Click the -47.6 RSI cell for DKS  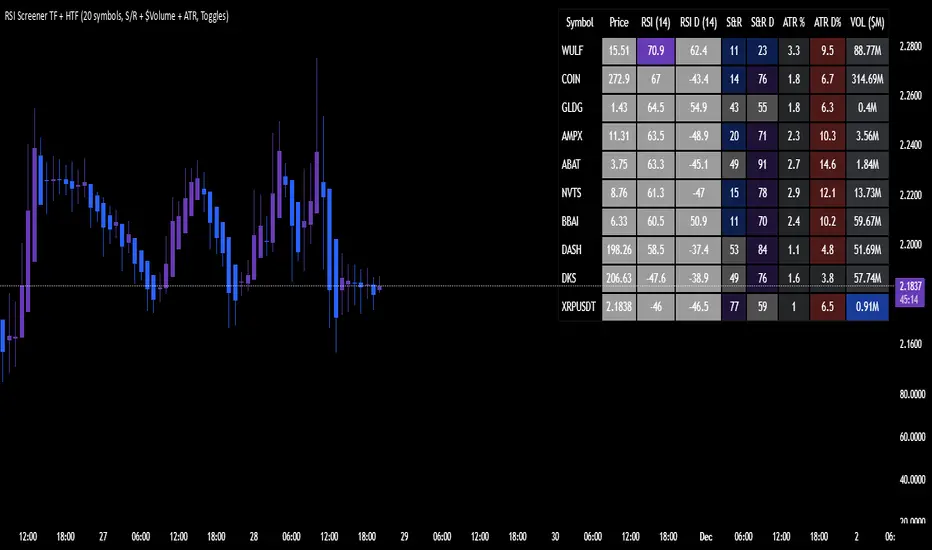coord(656,278)
